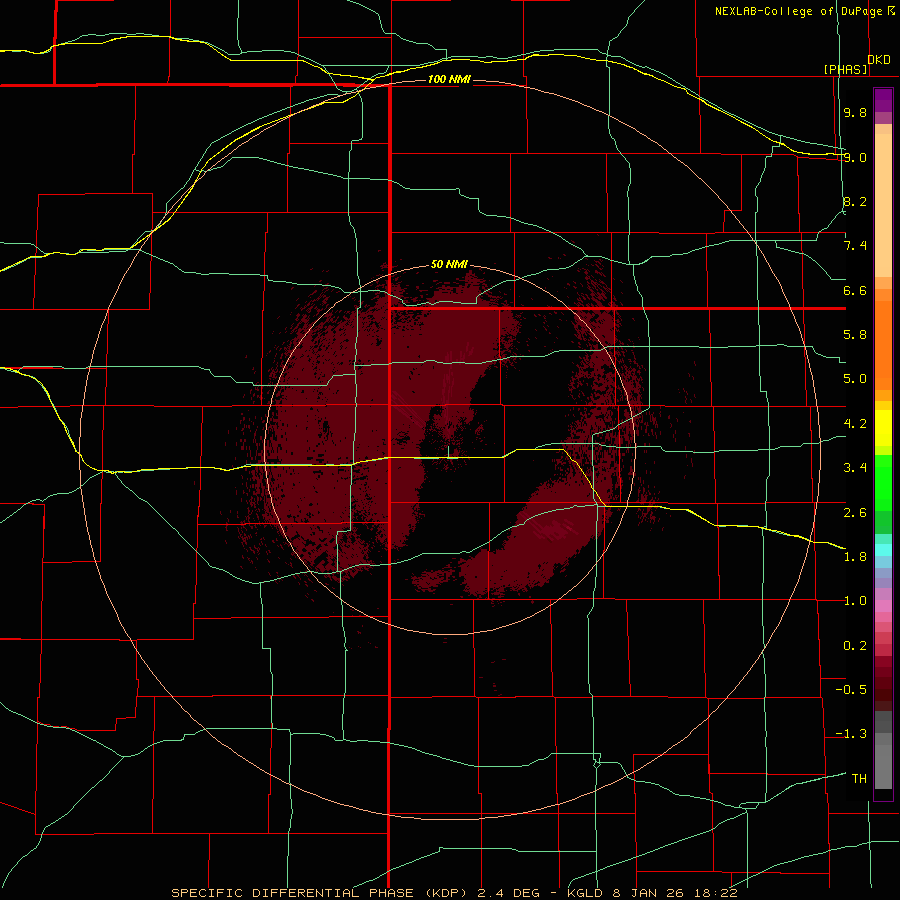Click the -0.5 value on color scale
This screenshot has height=900, width=900.
pyautogui.click(x=851, y=690)
